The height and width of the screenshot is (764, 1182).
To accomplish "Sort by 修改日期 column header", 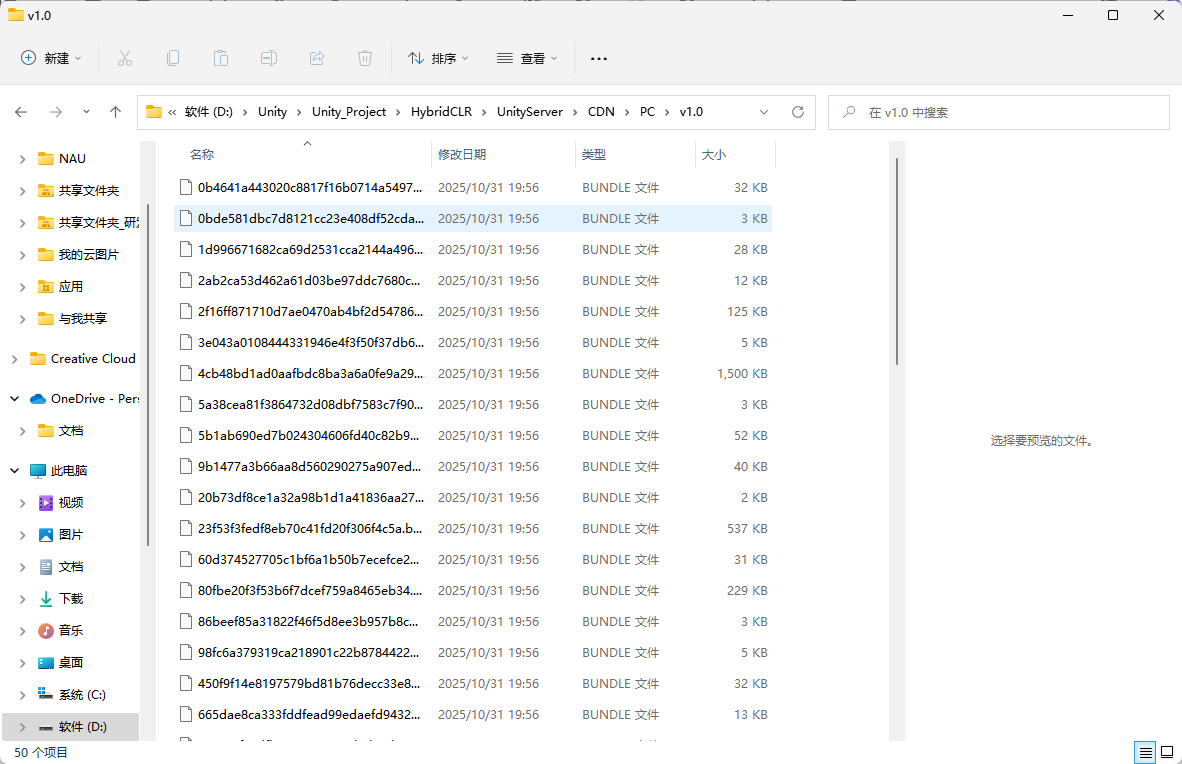I will 462,155.
